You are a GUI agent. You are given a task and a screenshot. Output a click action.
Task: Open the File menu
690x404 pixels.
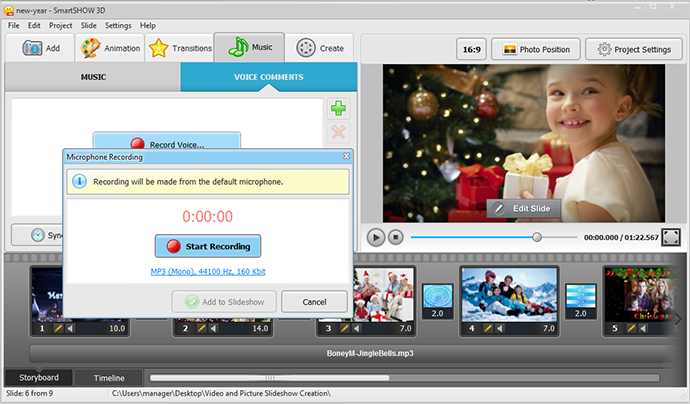(x=14, y=26)
